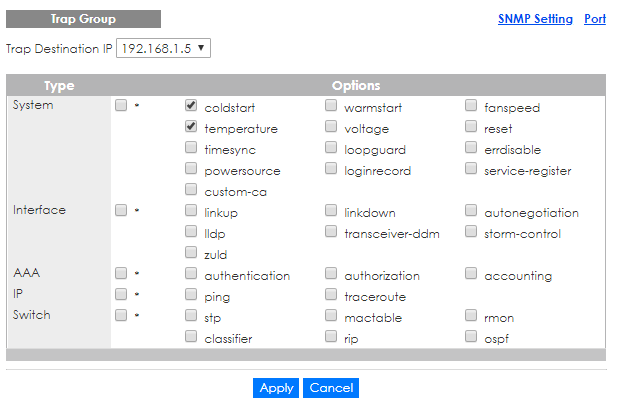627x412 pixels.
Task: Check the ping IP option
Action: coord(191,296)
